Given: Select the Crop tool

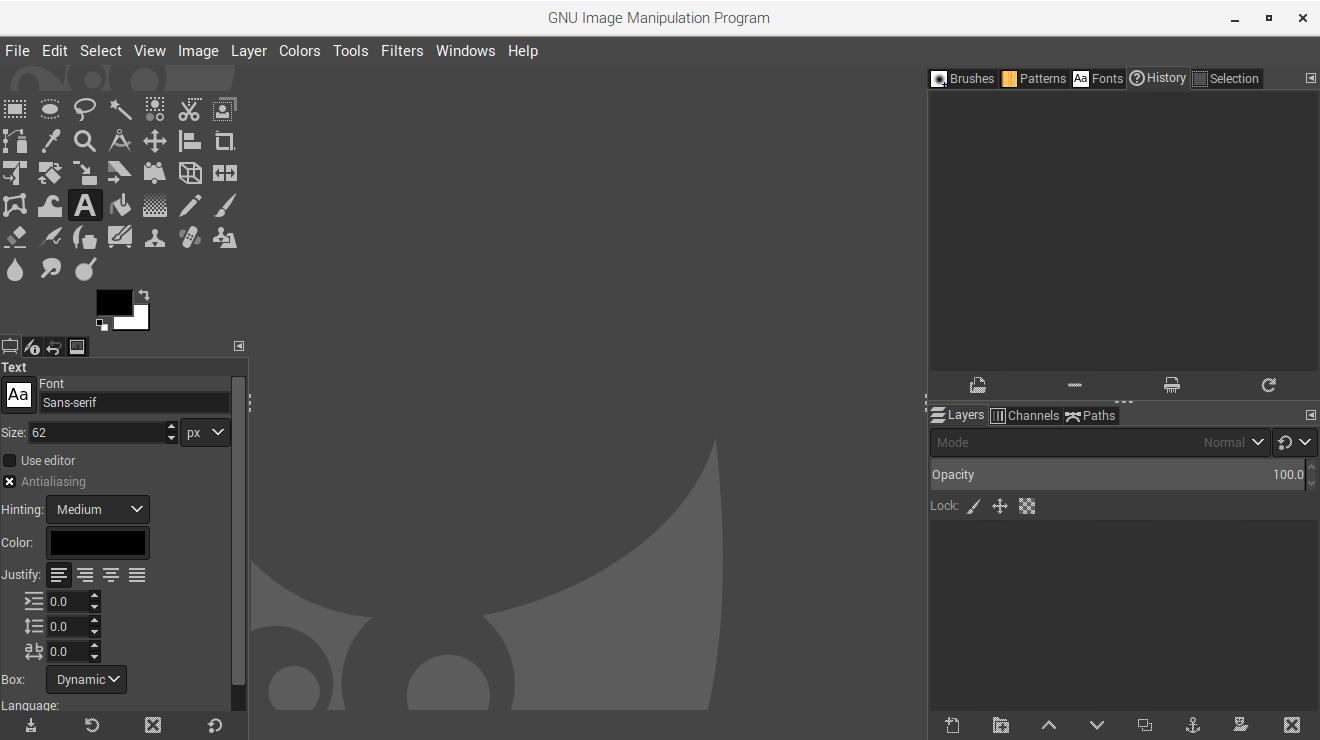Looking at the screenshot, I should point(225,141).
